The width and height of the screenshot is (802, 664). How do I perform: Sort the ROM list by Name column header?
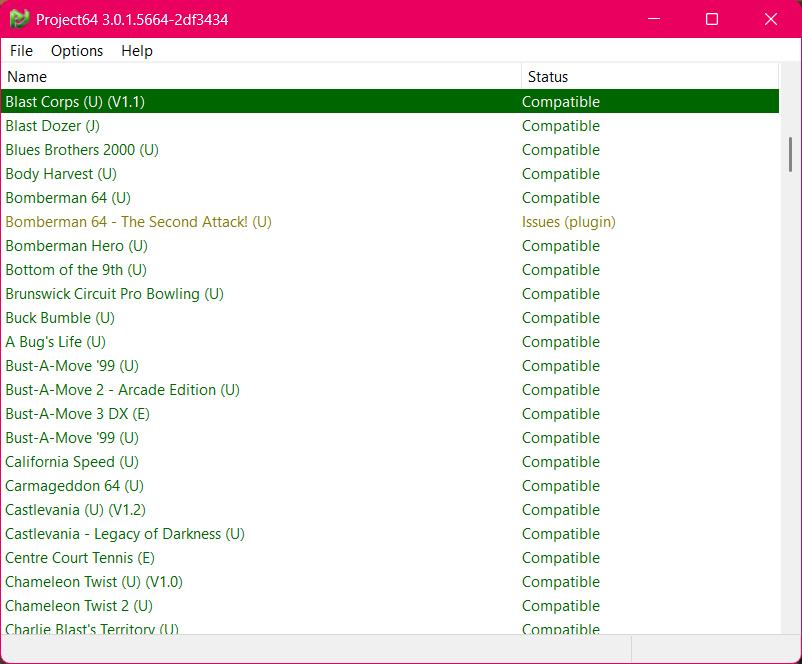(261, 77)
